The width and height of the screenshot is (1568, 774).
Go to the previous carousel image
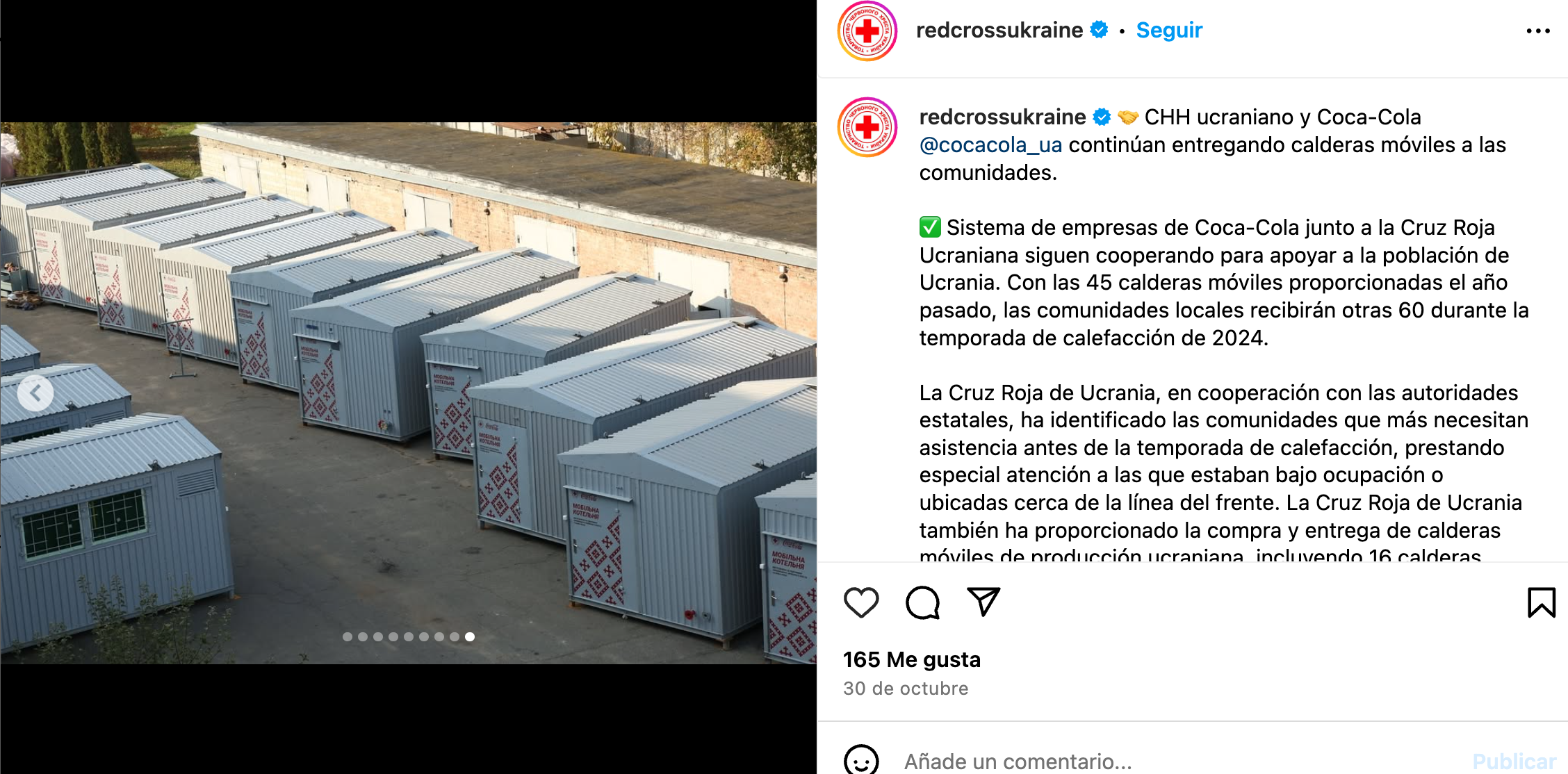pos(35,393)
